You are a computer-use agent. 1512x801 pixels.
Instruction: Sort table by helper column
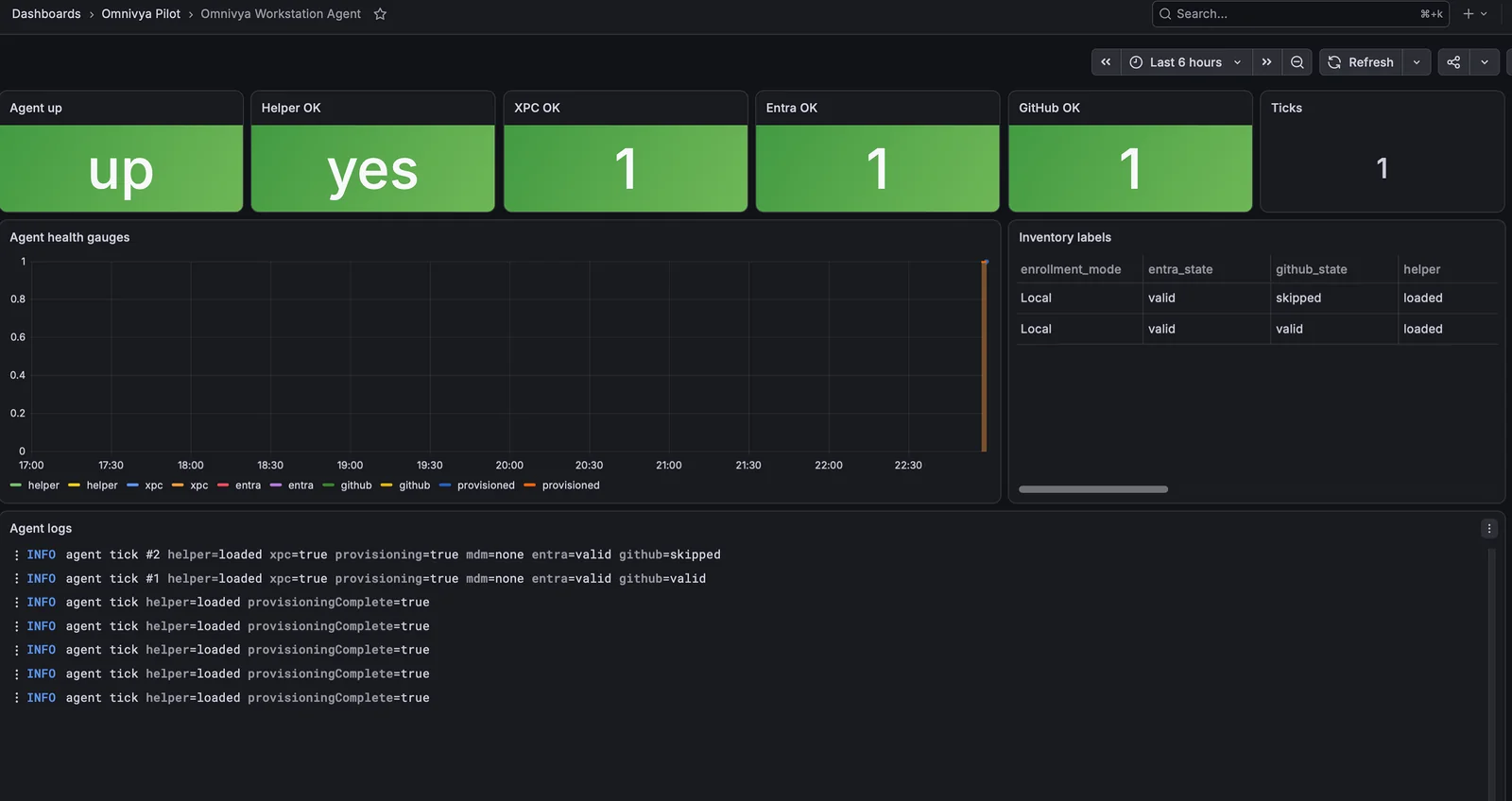click(x=1422, y=269)
